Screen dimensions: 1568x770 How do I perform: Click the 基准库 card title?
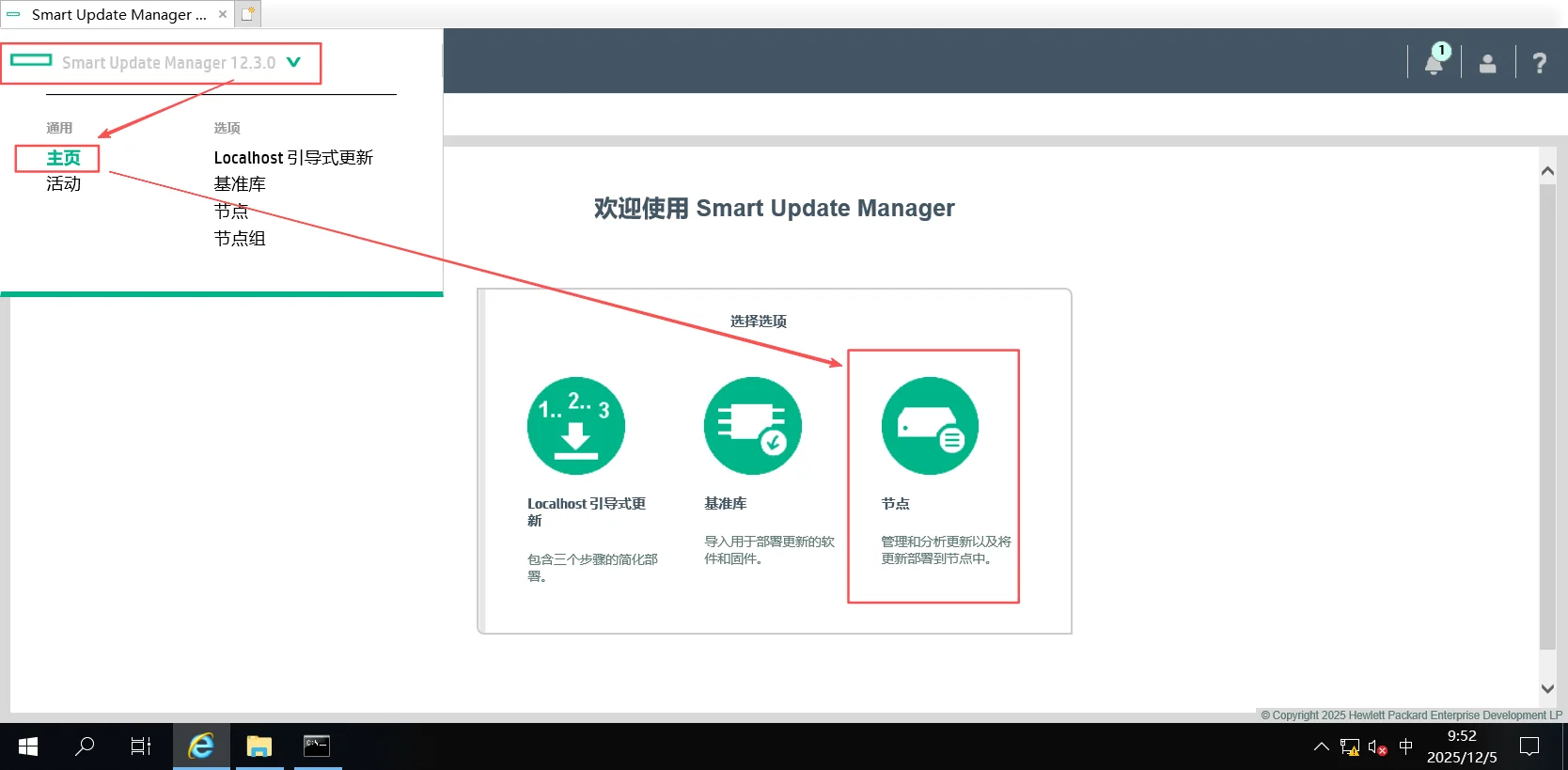pyautogui.click(x=726, y=503)
